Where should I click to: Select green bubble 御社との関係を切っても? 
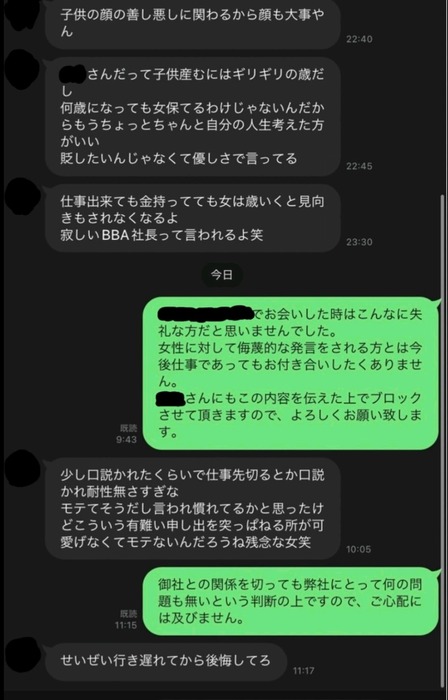pyautogui.click(x=290, y=601)
